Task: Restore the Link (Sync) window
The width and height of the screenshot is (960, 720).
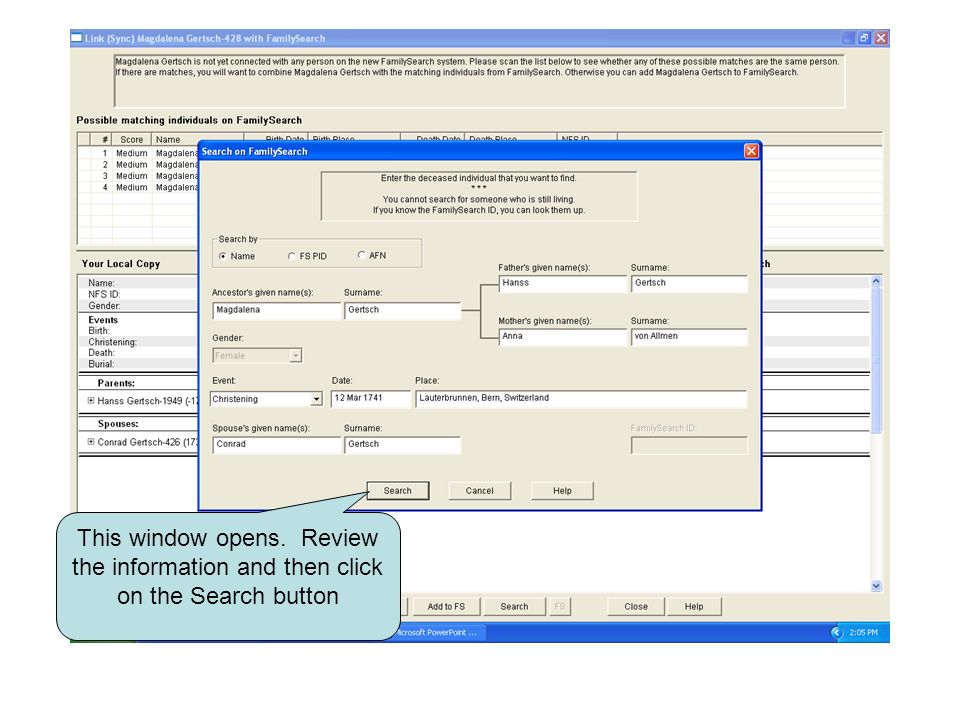Action: point(864,38)
